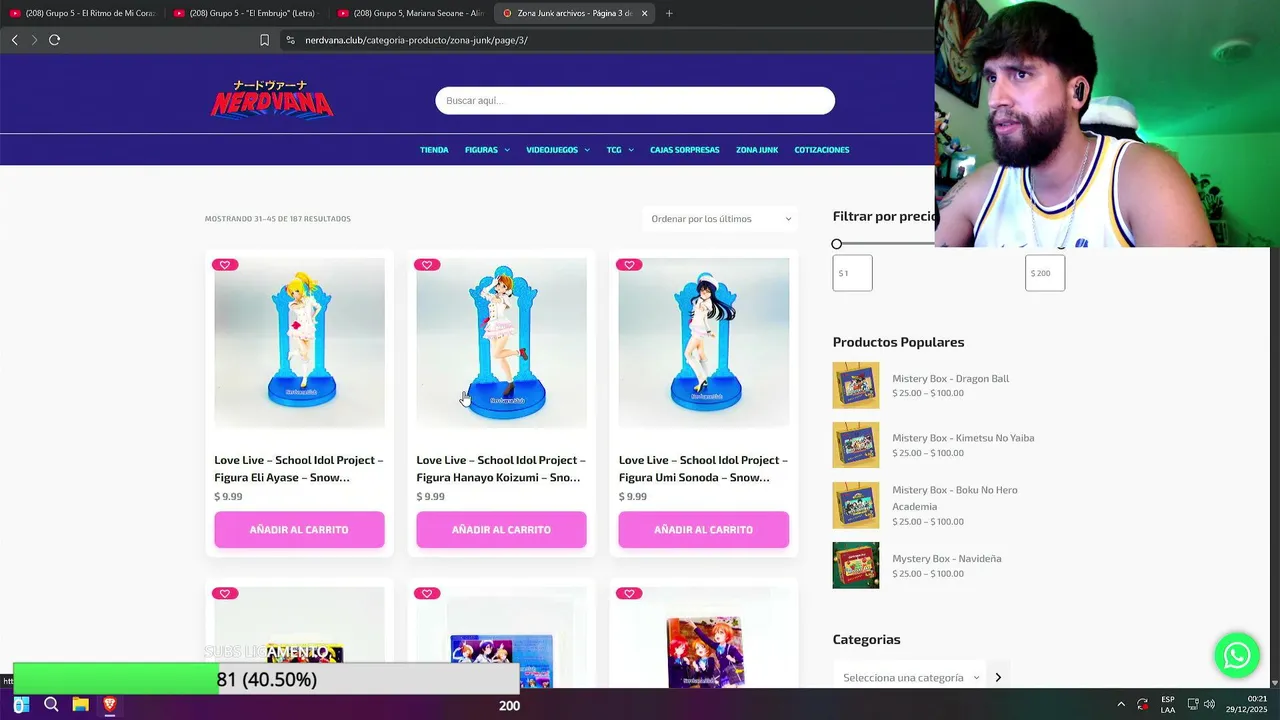1280x720 pixels.
Task: Click the ESP LAA language indicator
Action: click(x=1168, y=705)
